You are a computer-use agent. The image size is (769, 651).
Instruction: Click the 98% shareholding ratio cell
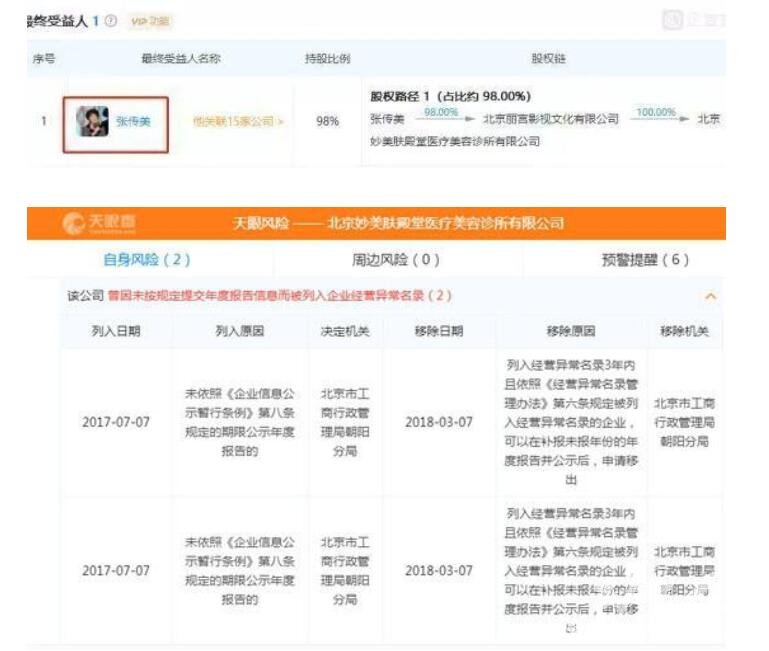click(328, 121)
